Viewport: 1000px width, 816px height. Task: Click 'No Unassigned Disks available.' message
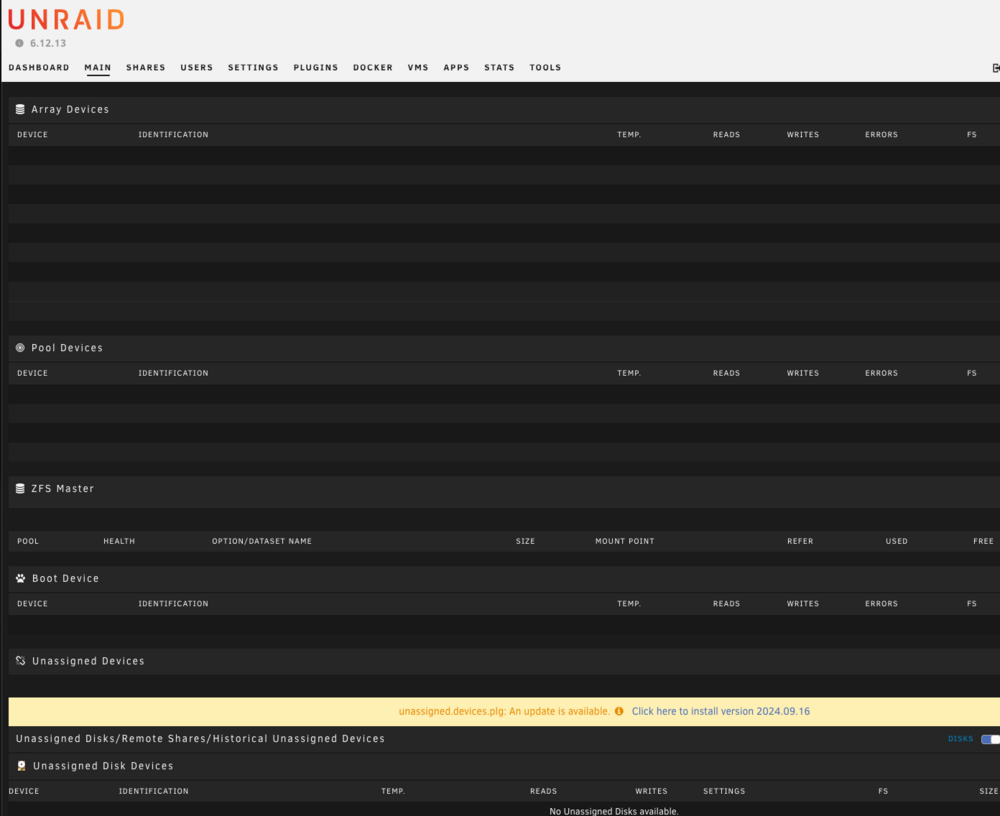coord(614,811)
